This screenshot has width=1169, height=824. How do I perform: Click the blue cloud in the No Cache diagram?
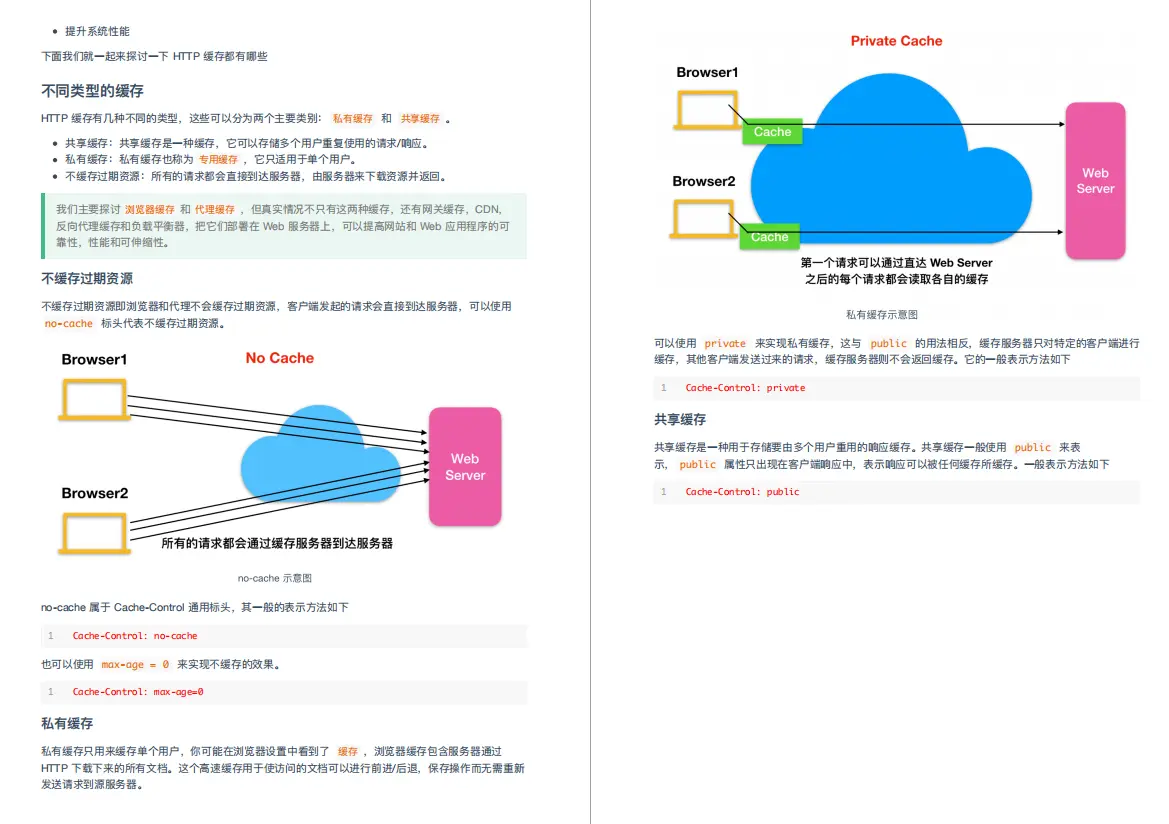[321, 455]
